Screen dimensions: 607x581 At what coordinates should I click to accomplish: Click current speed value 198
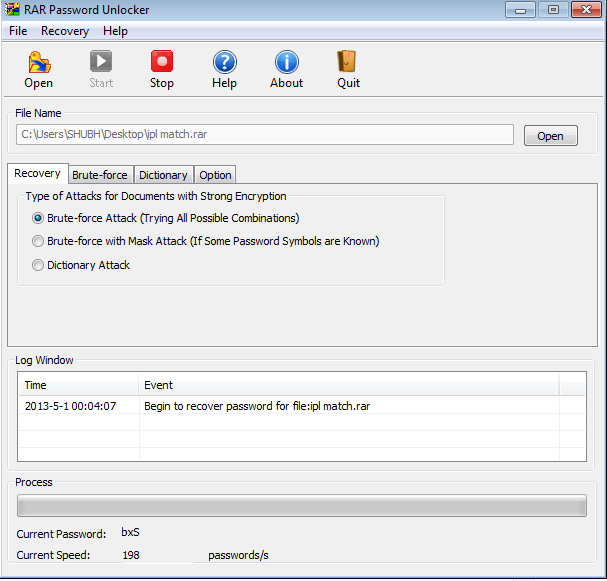click(x=131, y=555)
